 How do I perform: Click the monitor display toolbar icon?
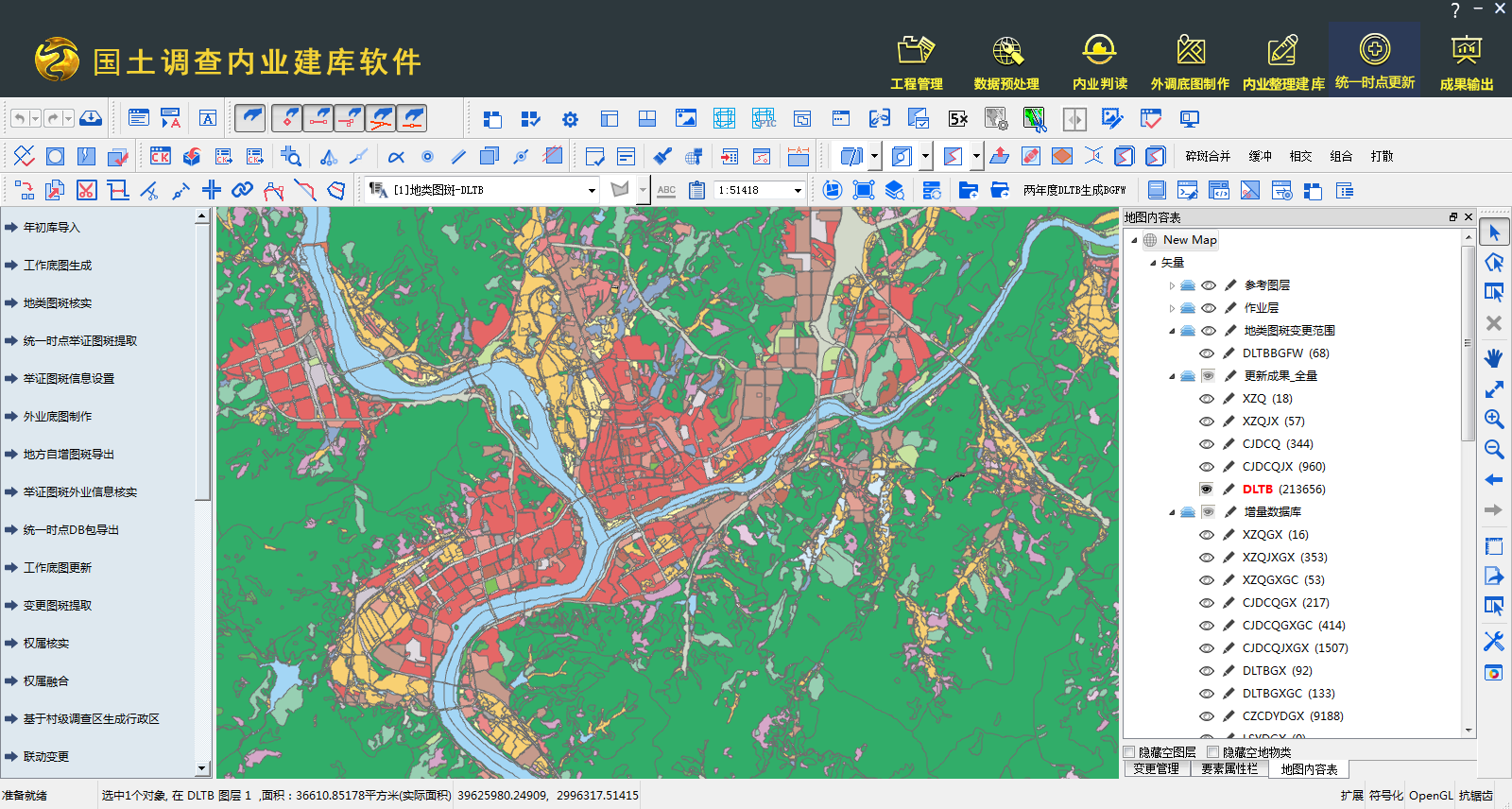point(1190,119)
